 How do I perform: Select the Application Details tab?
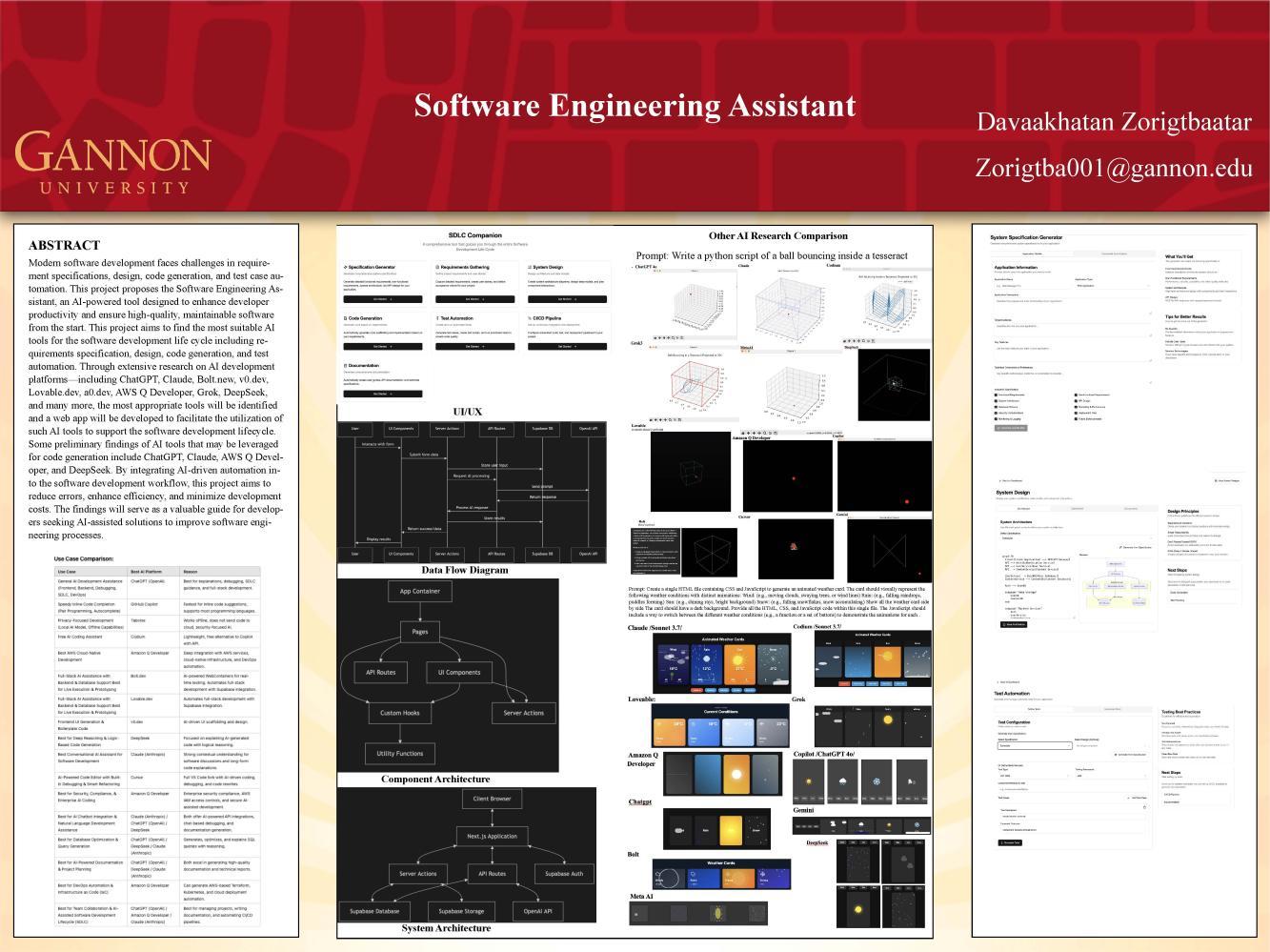1032,253
